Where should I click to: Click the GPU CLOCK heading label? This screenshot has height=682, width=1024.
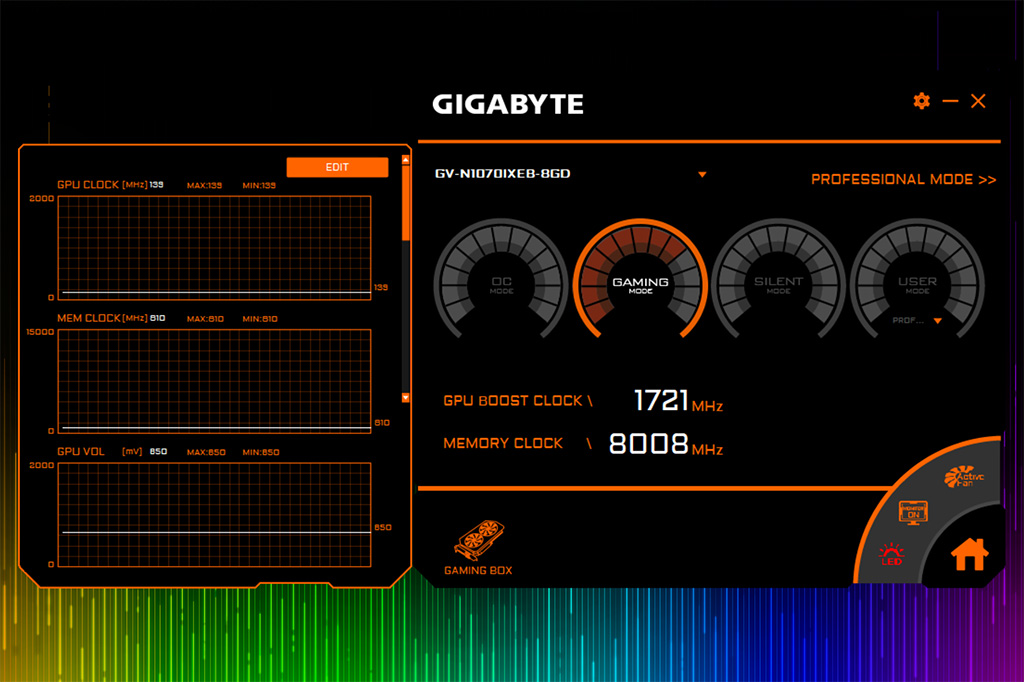point(88,185)
